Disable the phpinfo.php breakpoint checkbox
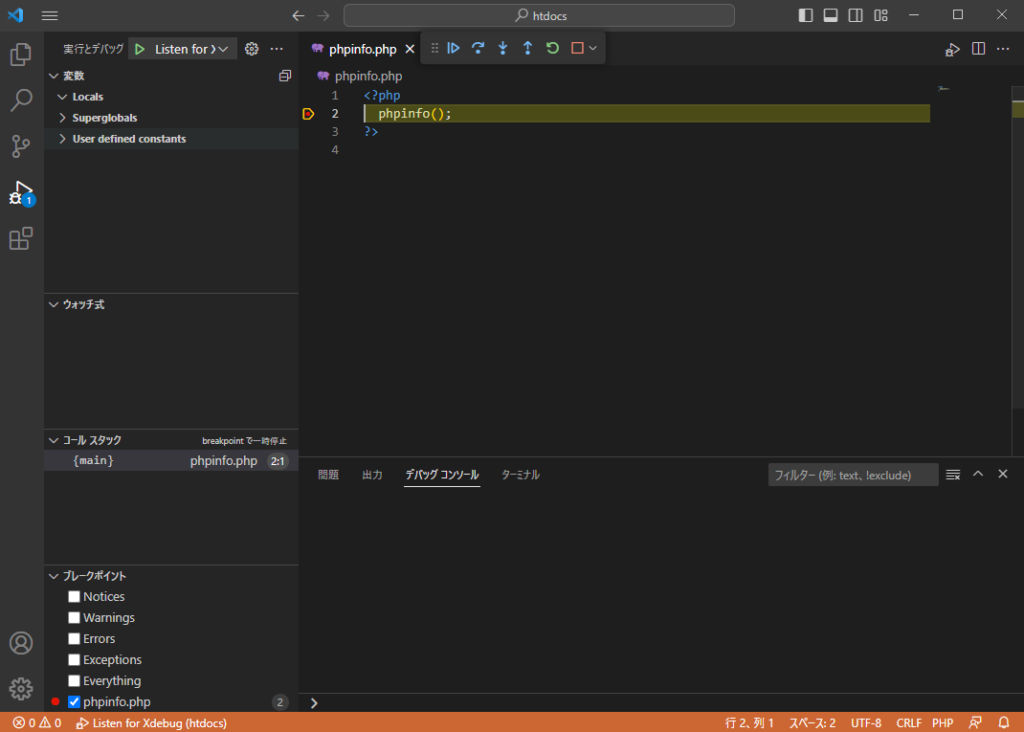This screenshot has width=1024, height=732. click(74, 702)
